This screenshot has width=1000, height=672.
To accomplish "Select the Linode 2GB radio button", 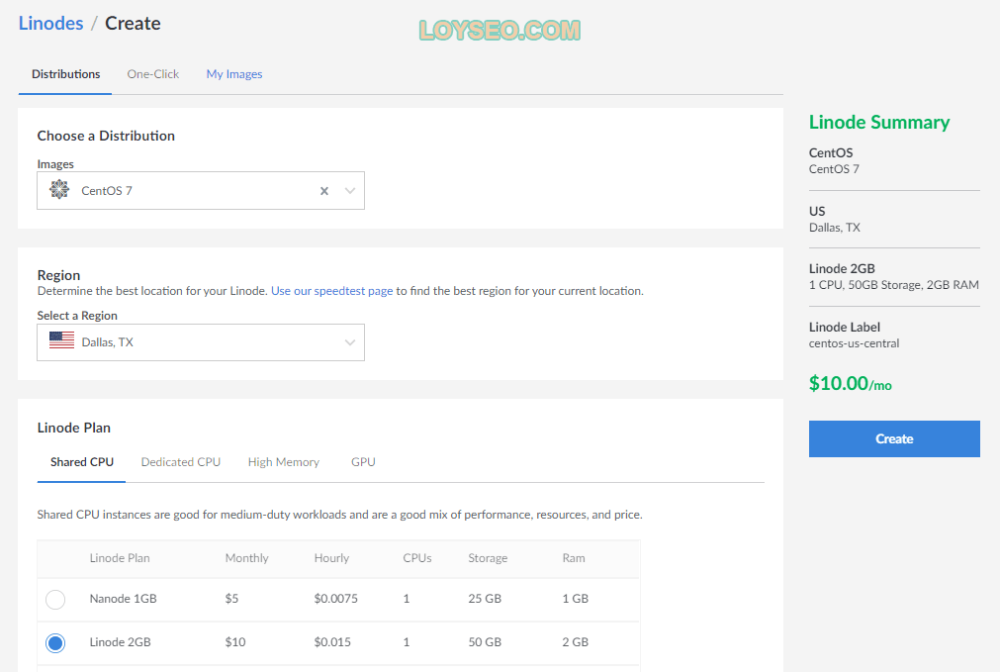I will [55, 643].
